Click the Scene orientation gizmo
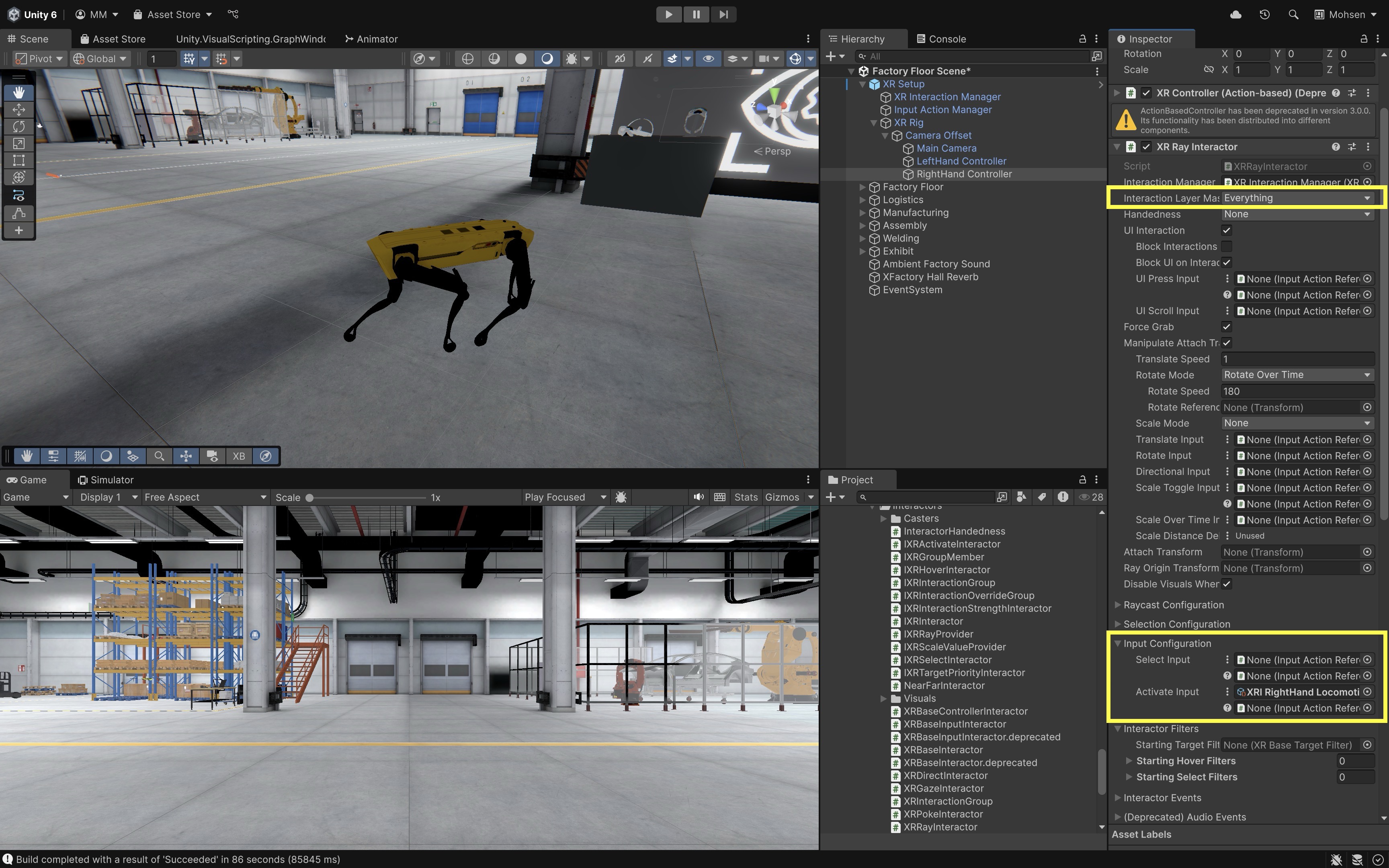Screen dimensions: 1389x868 tap(774, 108)
